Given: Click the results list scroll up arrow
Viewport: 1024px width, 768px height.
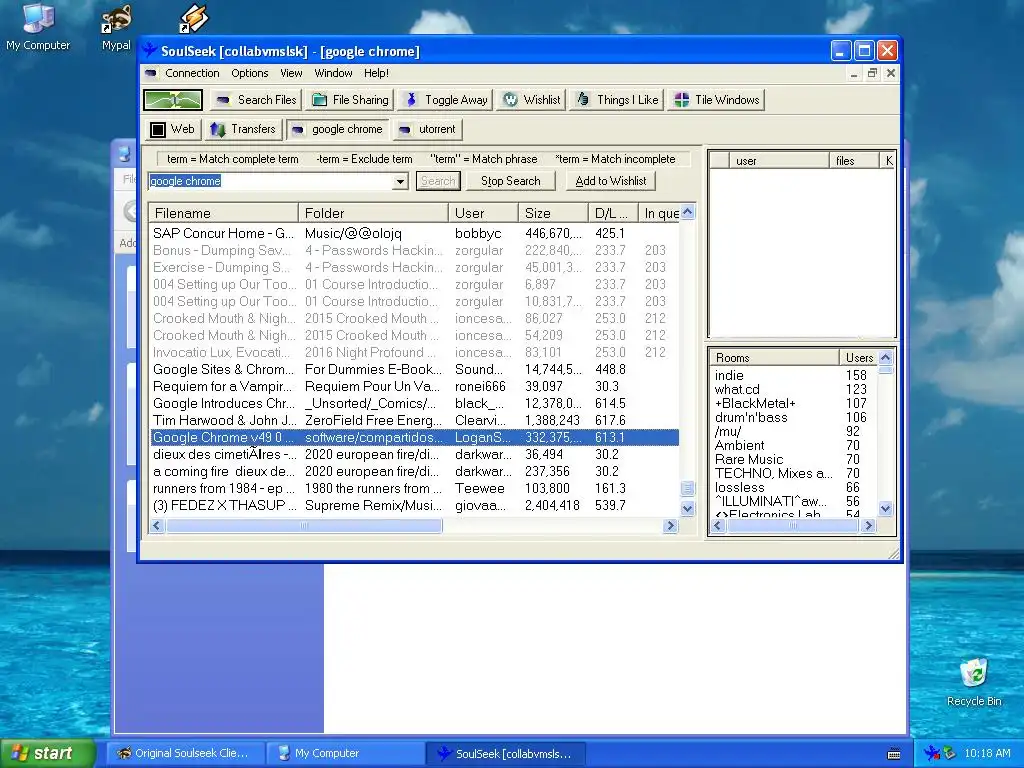Looking at the screenshot, I should pyautogui.click(x=687, y=212).
